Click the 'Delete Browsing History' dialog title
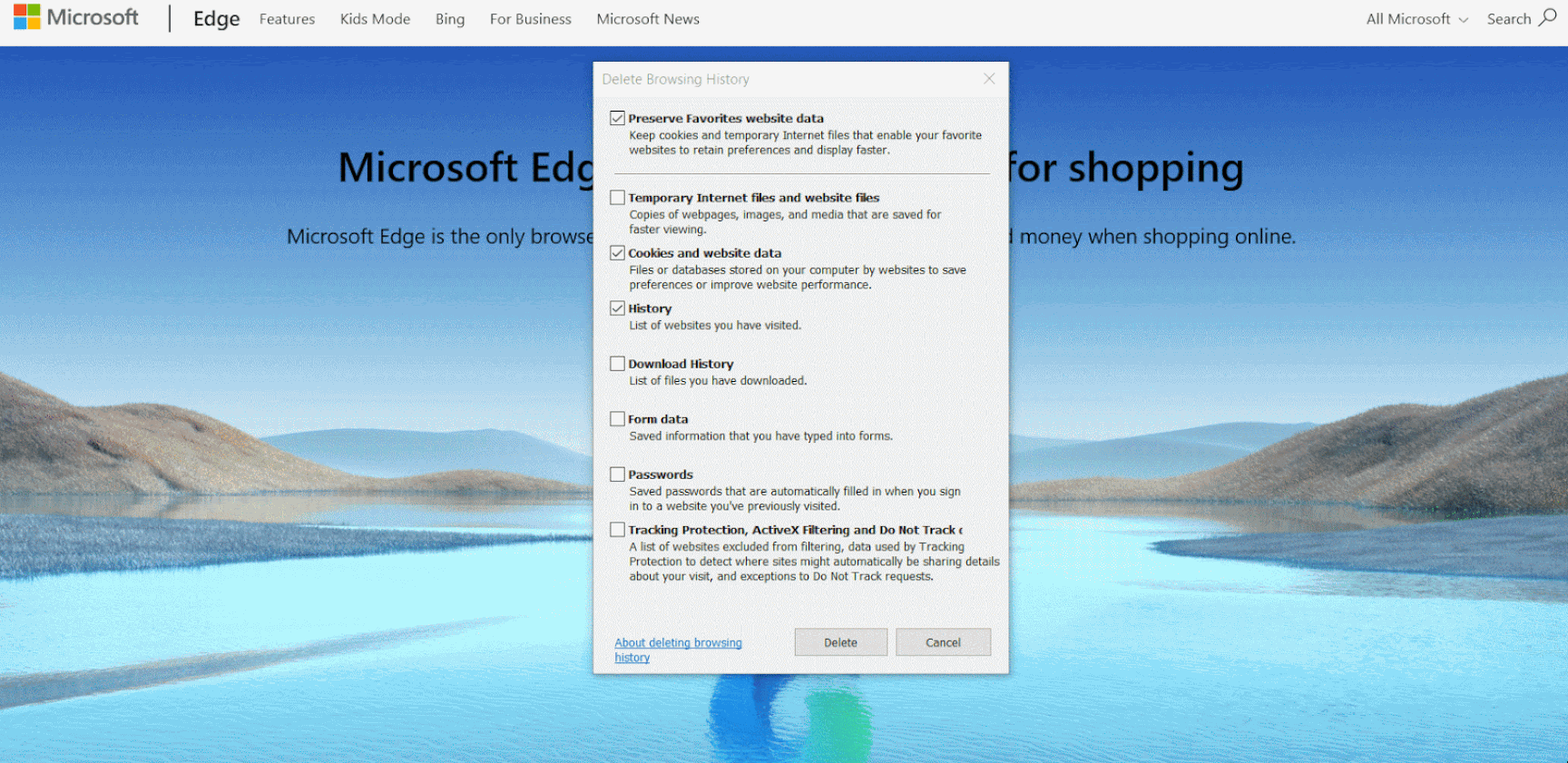The width and height of the screenshot is (1568, 763). 676,80
